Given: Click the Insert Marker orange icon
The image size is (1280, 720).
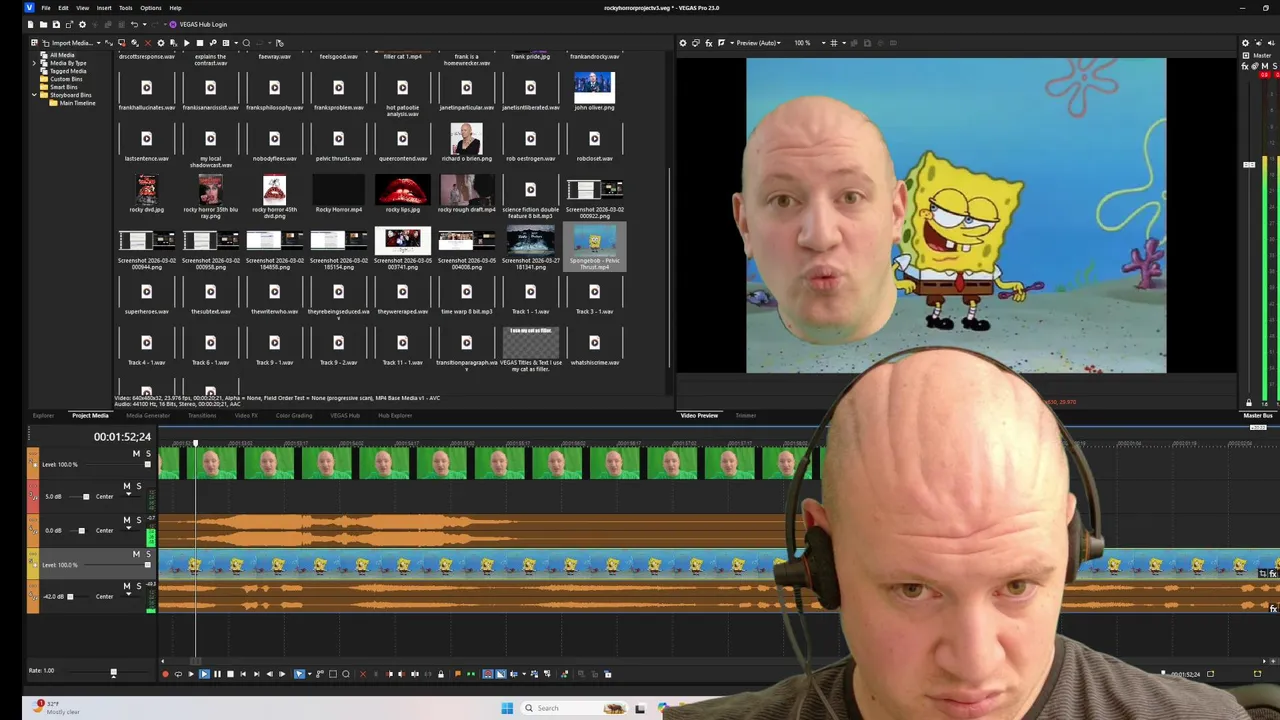Looking at the screenshot, I should [x=458, y=674].
